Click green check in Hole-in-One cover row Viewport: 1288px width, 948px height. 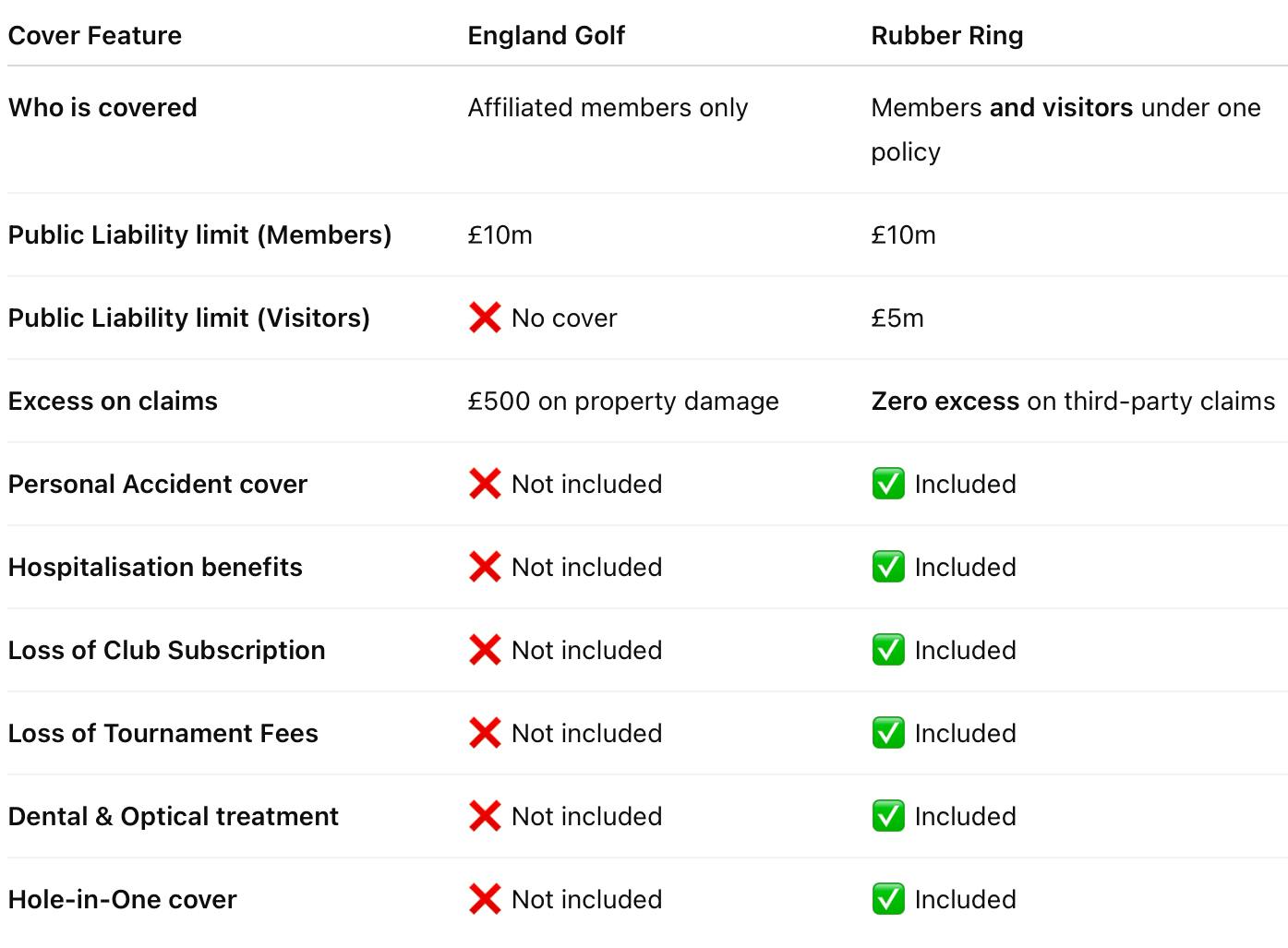click(888, 899)
